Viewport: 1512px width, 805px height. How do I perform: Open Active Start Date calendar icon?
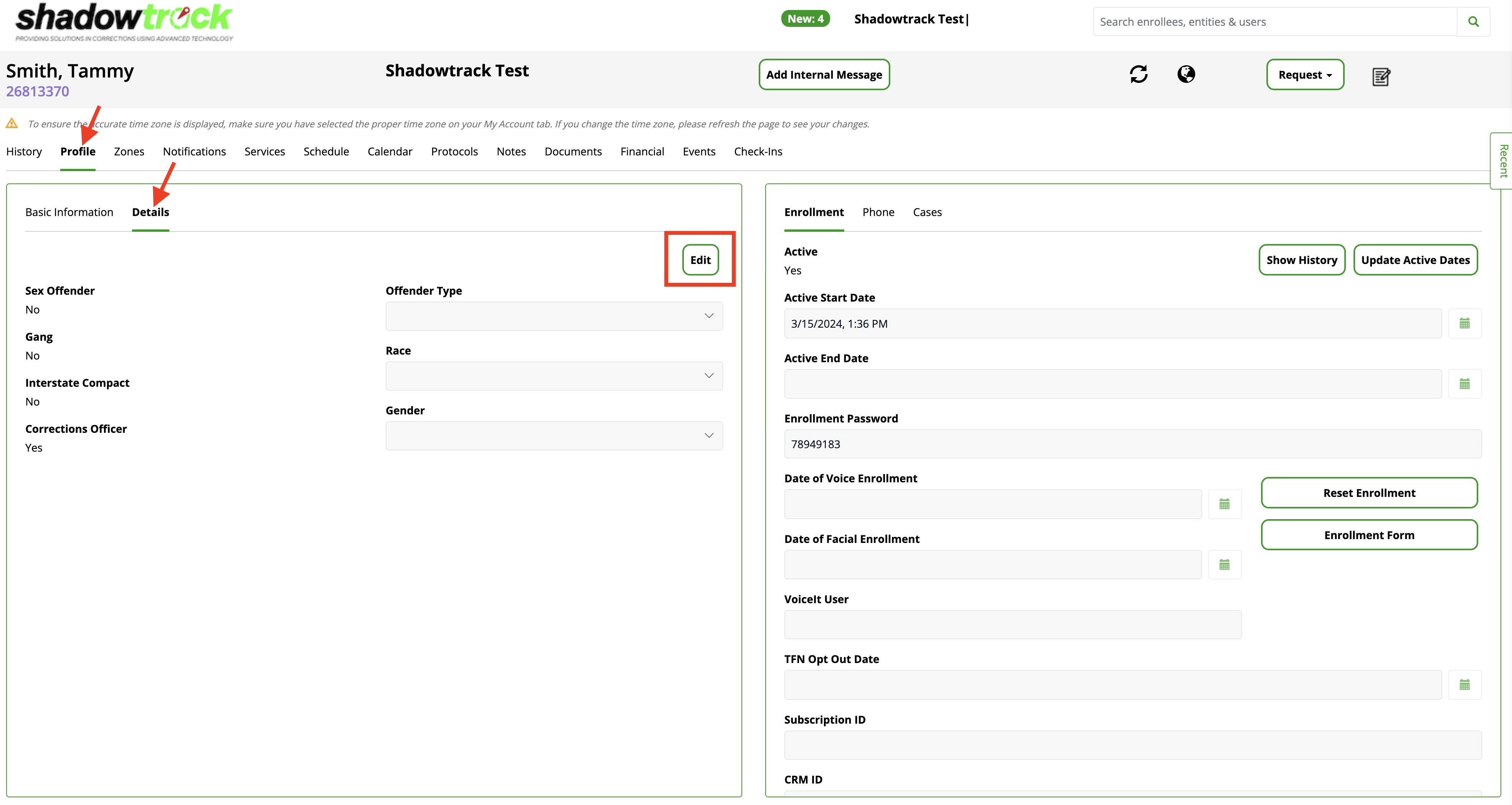[x=1464, y=324]
